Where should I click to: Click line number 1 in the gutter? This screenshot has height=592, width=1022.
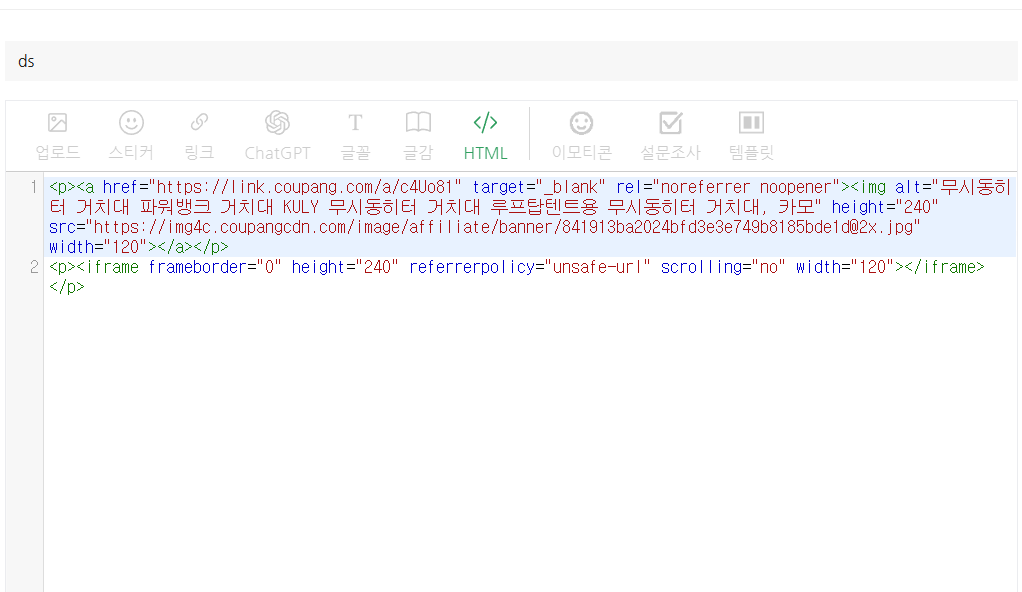tap(33, 187)
